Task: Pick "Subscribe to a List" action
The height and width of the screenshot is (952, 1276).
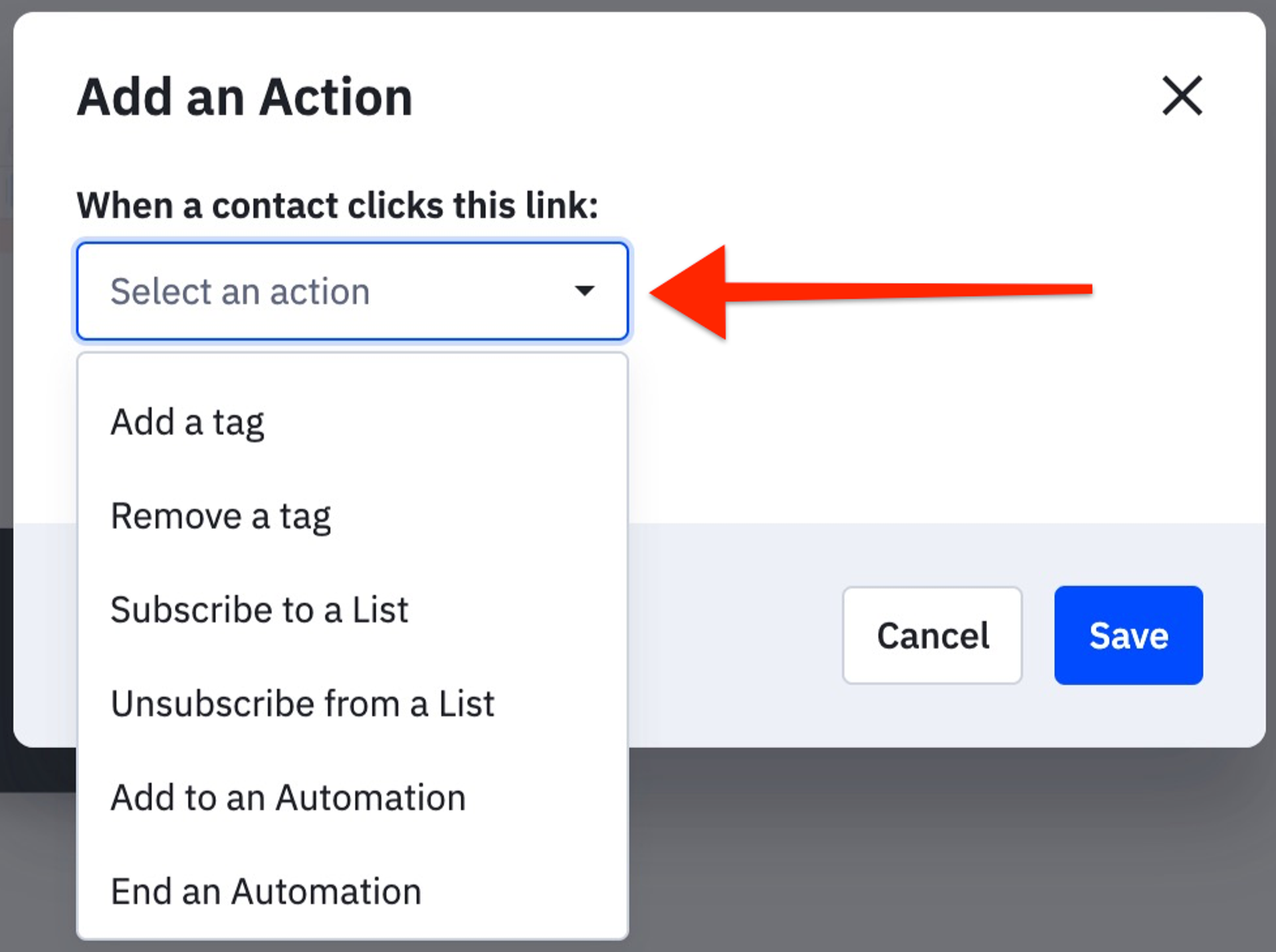Action: coord(259,610)
